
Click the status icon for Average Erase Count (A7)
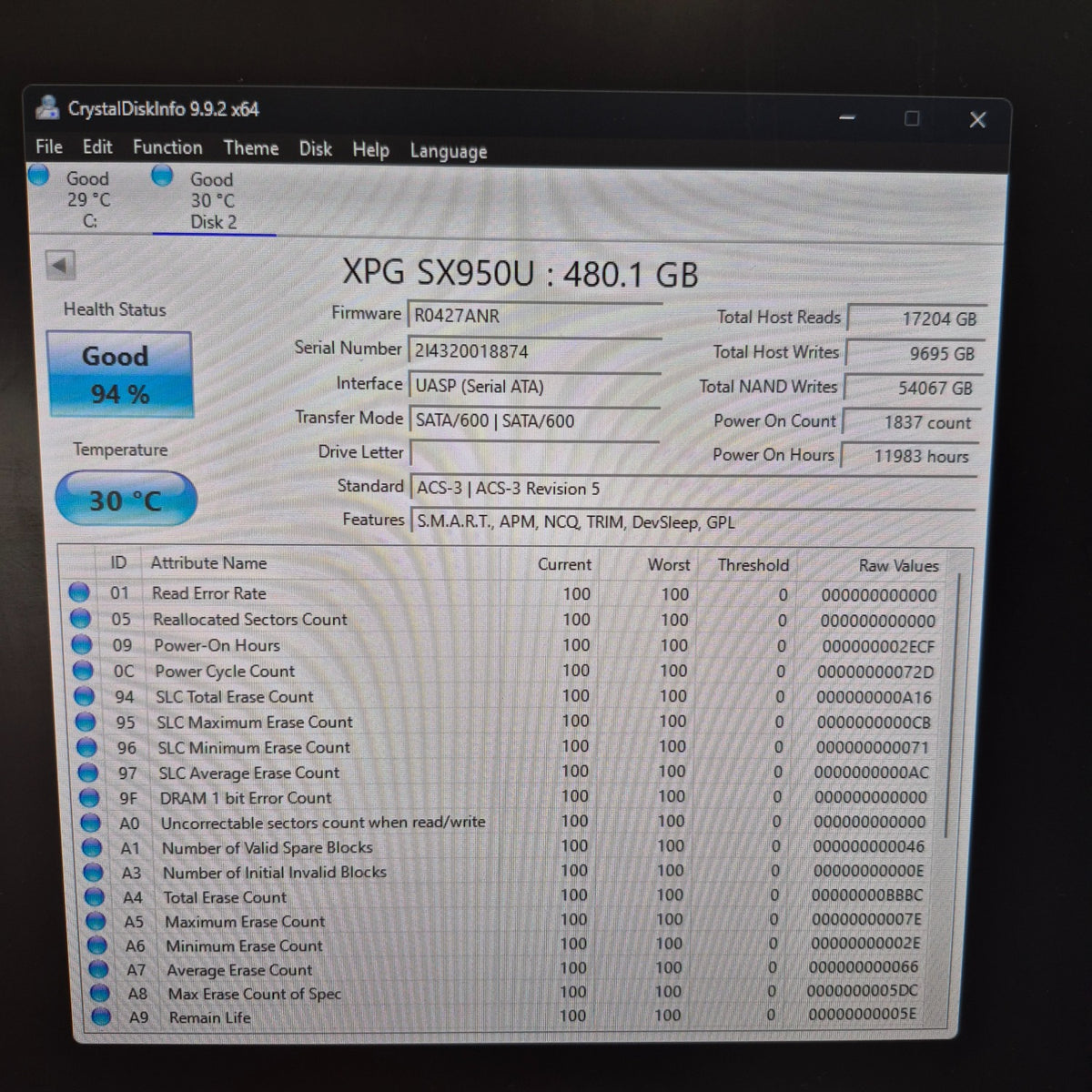[98, 970]
